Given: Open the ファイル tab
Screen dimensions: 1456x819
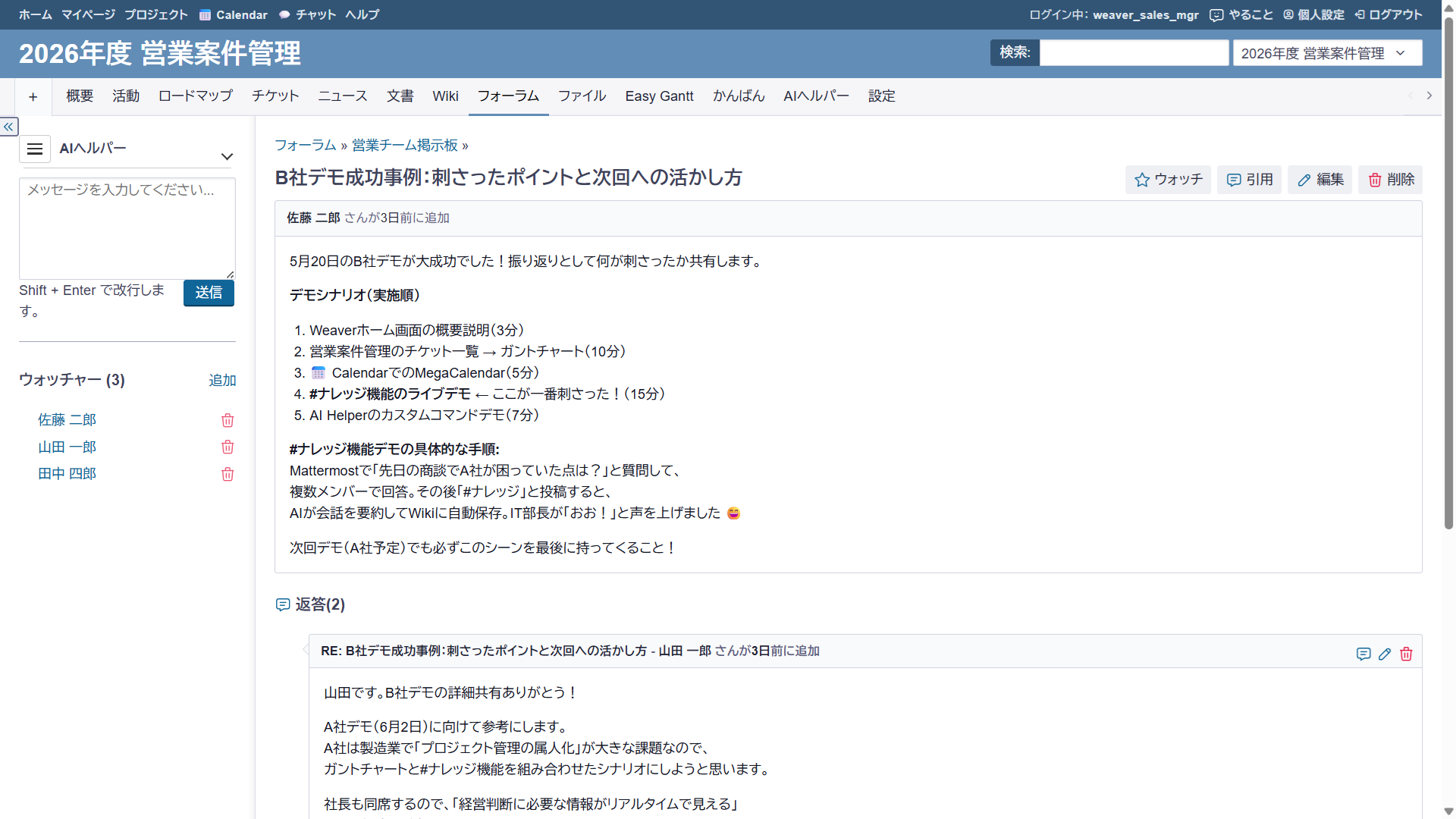Looking at the screenshot, I should (x=582, y=96).
